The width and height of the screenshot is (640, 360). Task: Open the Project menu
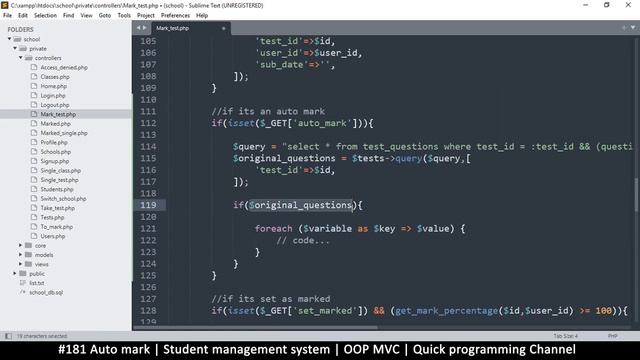pyautogui.click(x=146, y=15)
